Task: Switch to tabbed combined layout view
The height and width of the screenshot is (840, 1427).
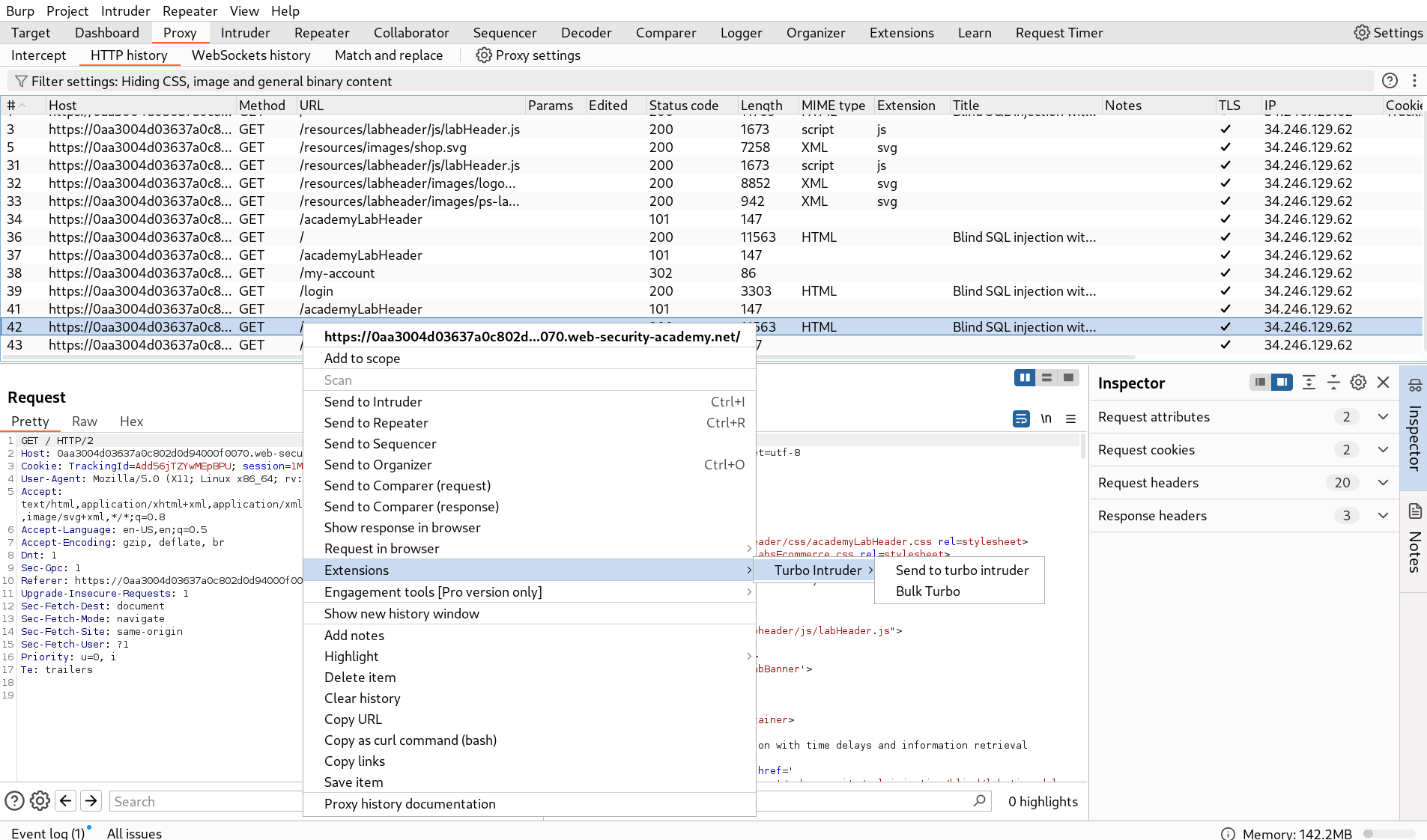Action: point(1068,377)
